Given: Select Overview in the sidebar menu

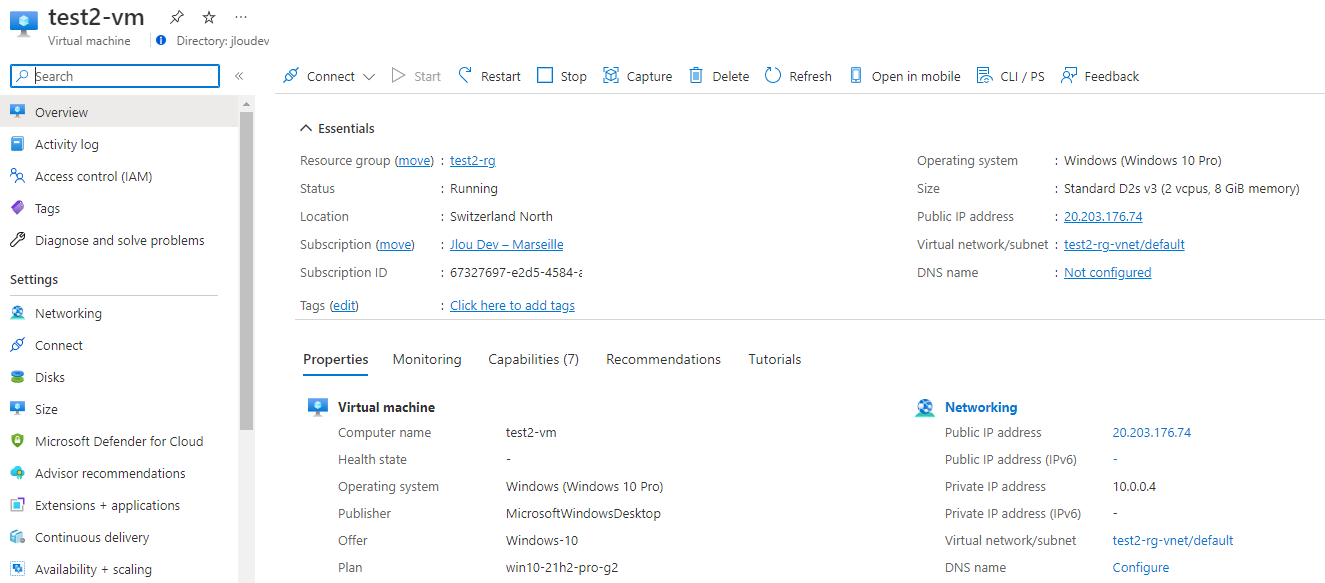Looking at the screenshot, I should click(x=120, y=112).
